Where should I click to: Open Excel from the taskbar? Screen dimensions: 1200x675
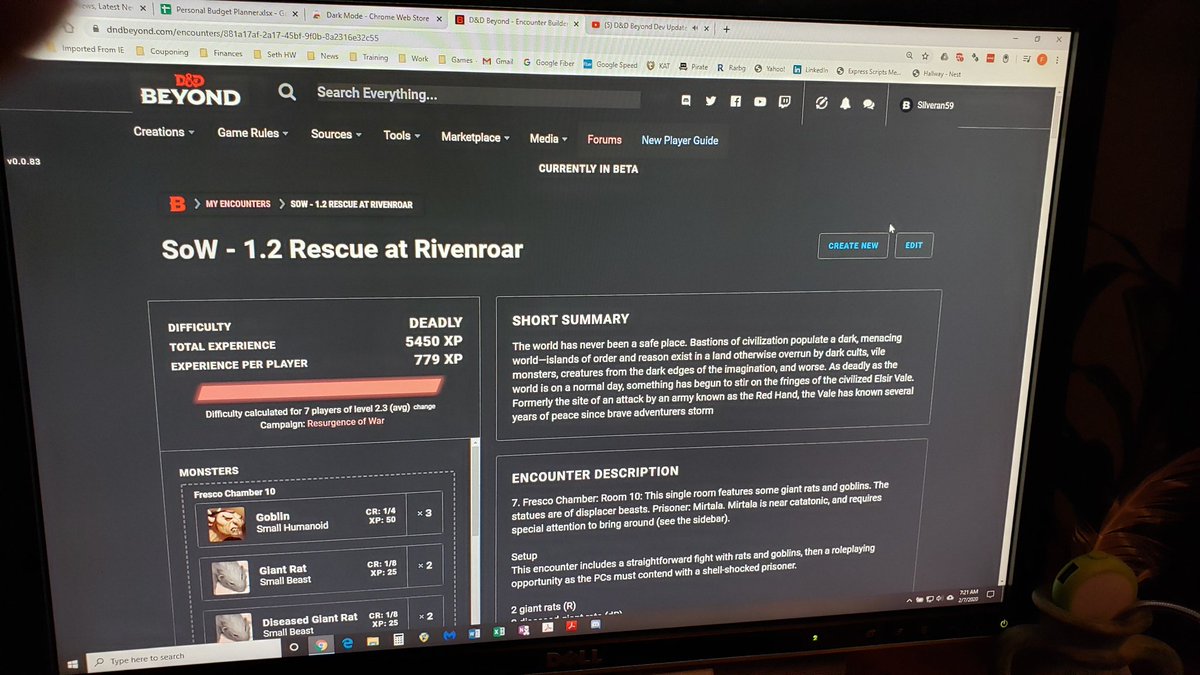(497, 631)
